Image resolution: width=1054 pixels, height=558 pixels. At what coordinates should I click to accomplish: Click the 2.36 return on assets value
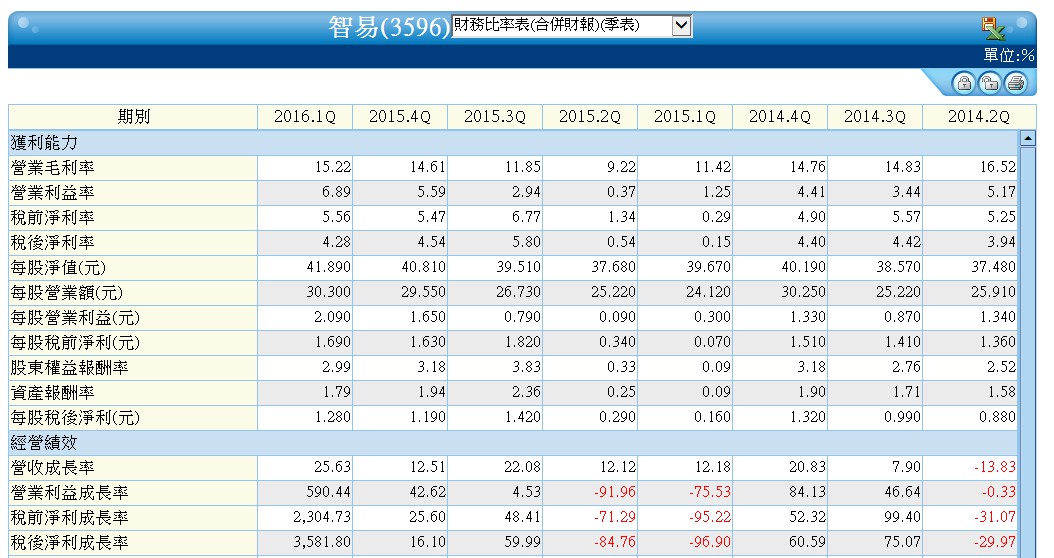[x=526, y=392]
